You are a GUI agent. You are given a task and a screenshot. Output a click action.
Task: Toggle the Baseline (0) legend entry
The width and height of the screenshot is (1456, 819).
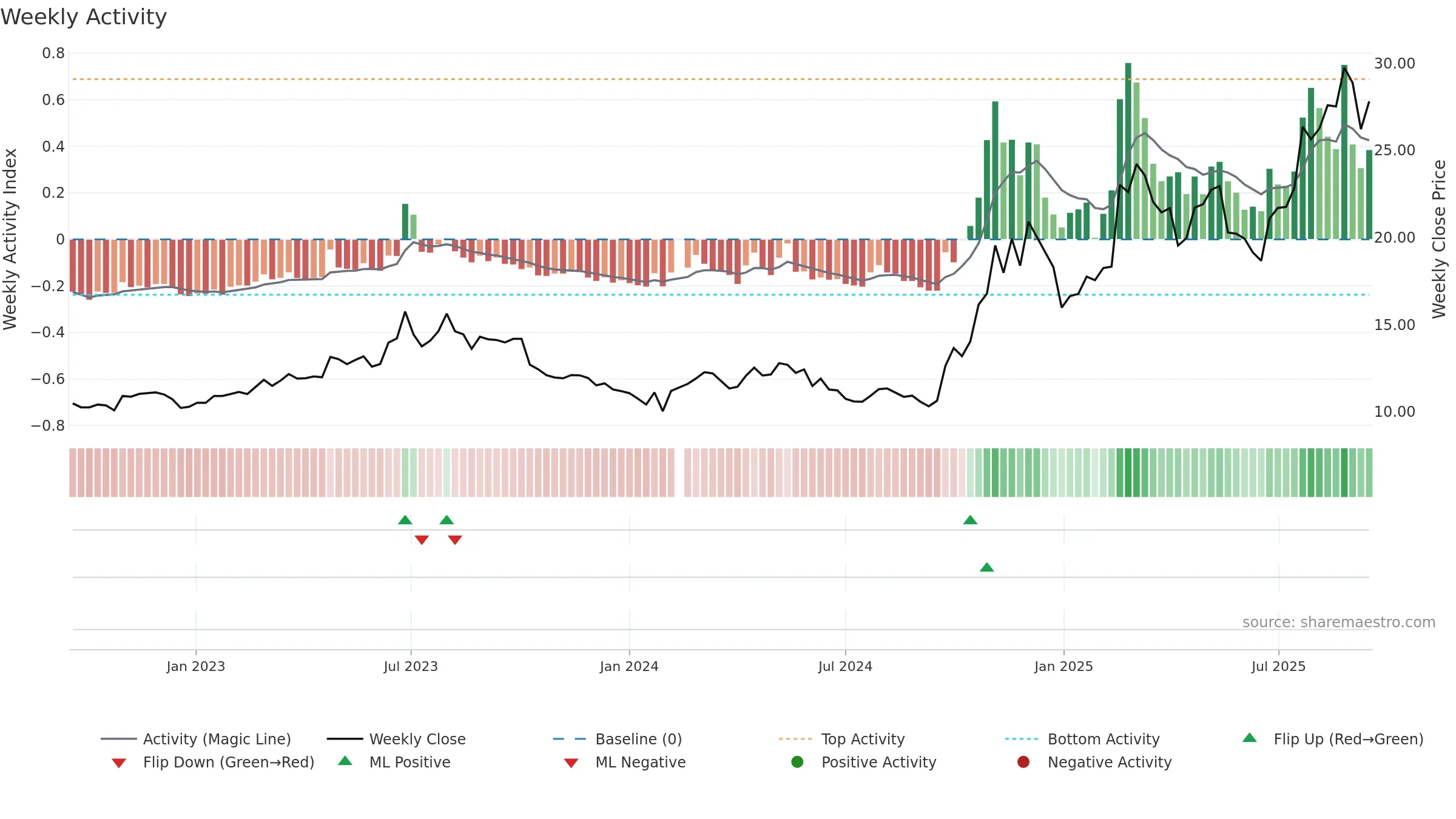(x=618, y=739)
